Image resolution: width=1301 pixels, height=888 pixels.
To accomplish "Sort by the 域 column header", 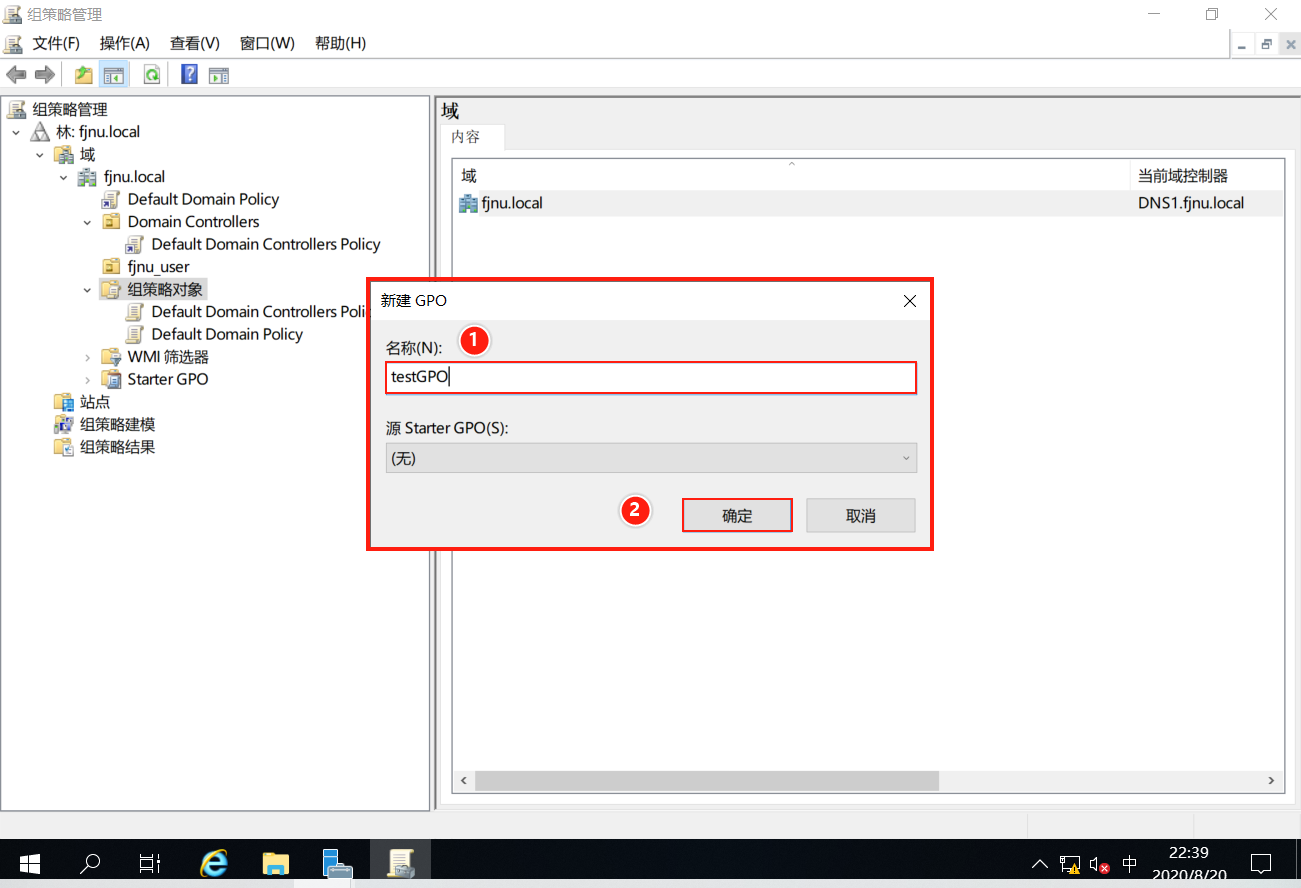I will point(790,176).
